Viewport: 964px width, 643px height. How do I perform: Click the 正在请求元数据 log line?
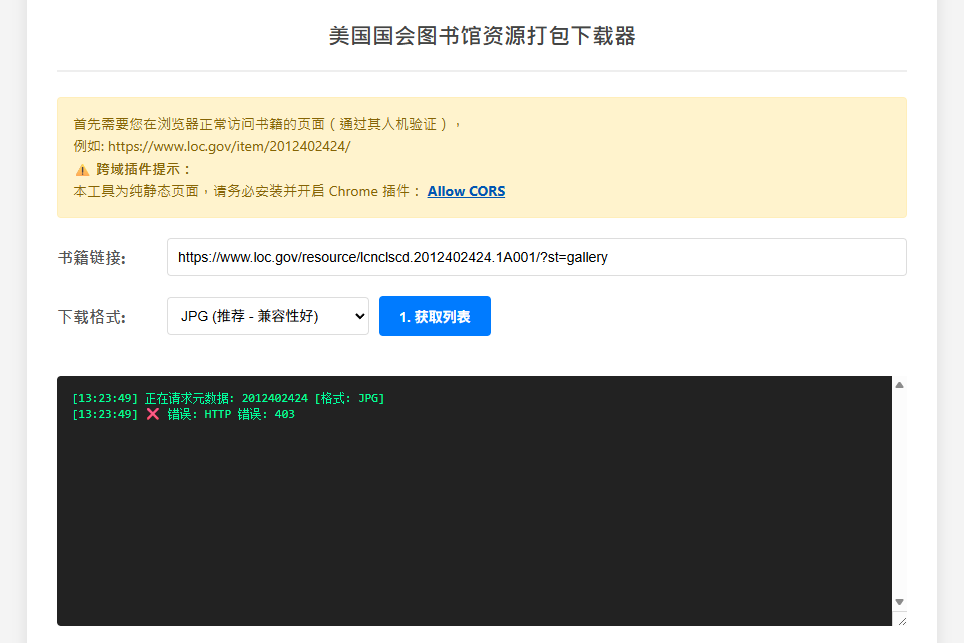pyautogui.click(x=228, y=399)
